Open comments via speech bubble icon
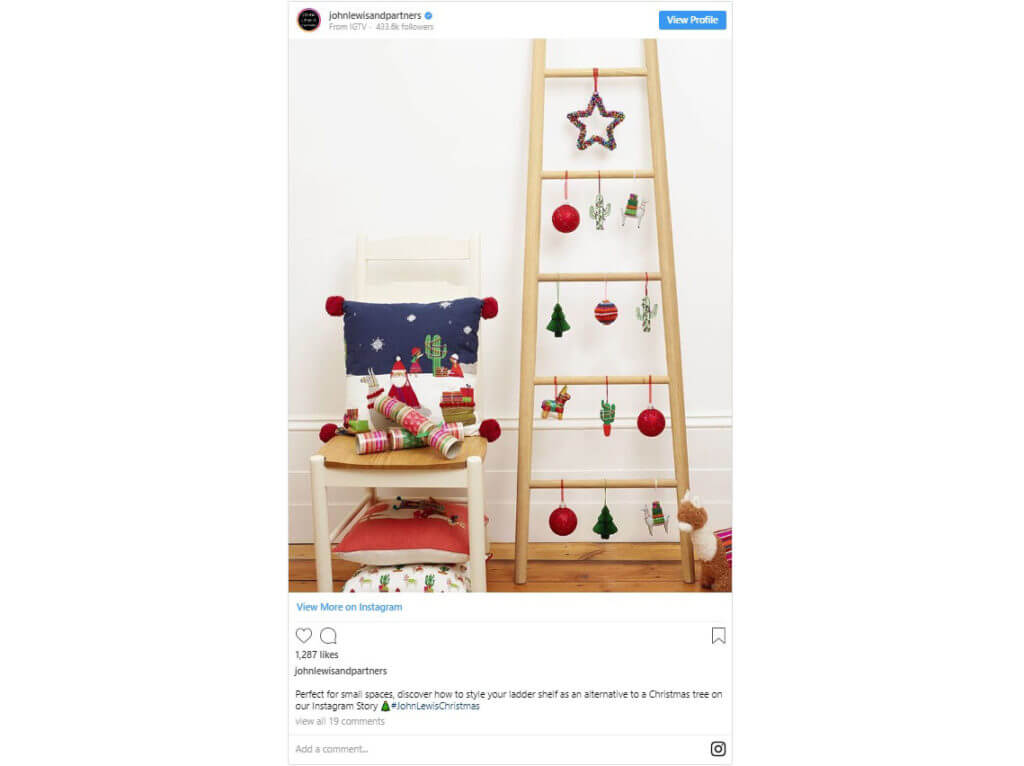Screen dimensions: 1024x766 click(328, 635)
